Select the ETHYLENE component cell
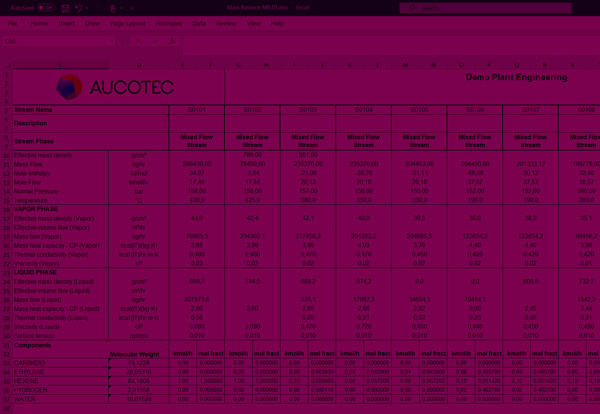This screenshot has height=414, width=600. [60, 372]
